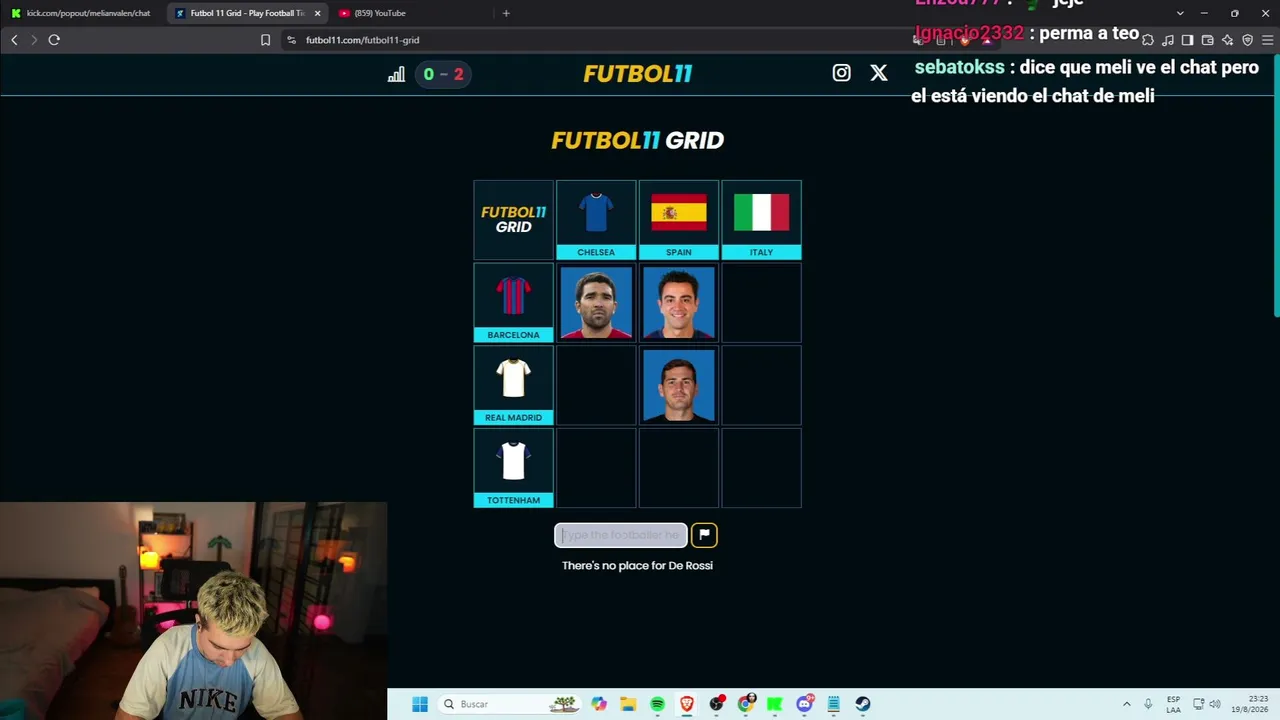Open the Brave Wallet icon
1280x720 pixels.
(x=1207, y=40)
